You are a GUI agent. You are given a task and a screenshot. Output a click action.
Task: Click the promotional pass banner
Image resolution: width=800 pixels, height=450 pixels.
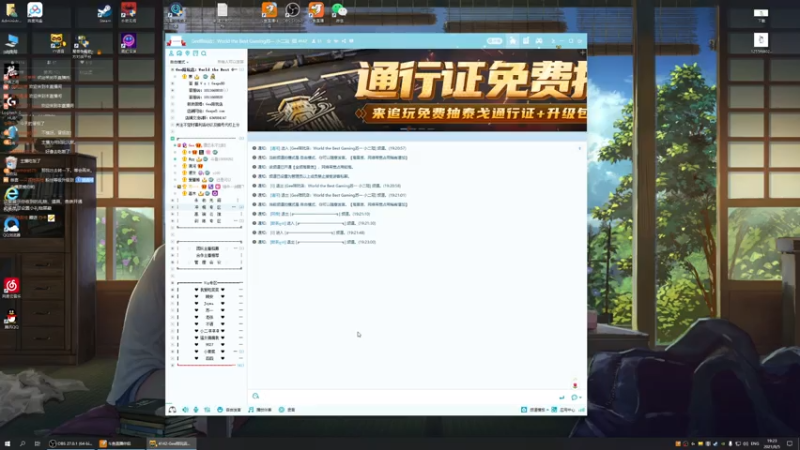[x=417, y=90]
